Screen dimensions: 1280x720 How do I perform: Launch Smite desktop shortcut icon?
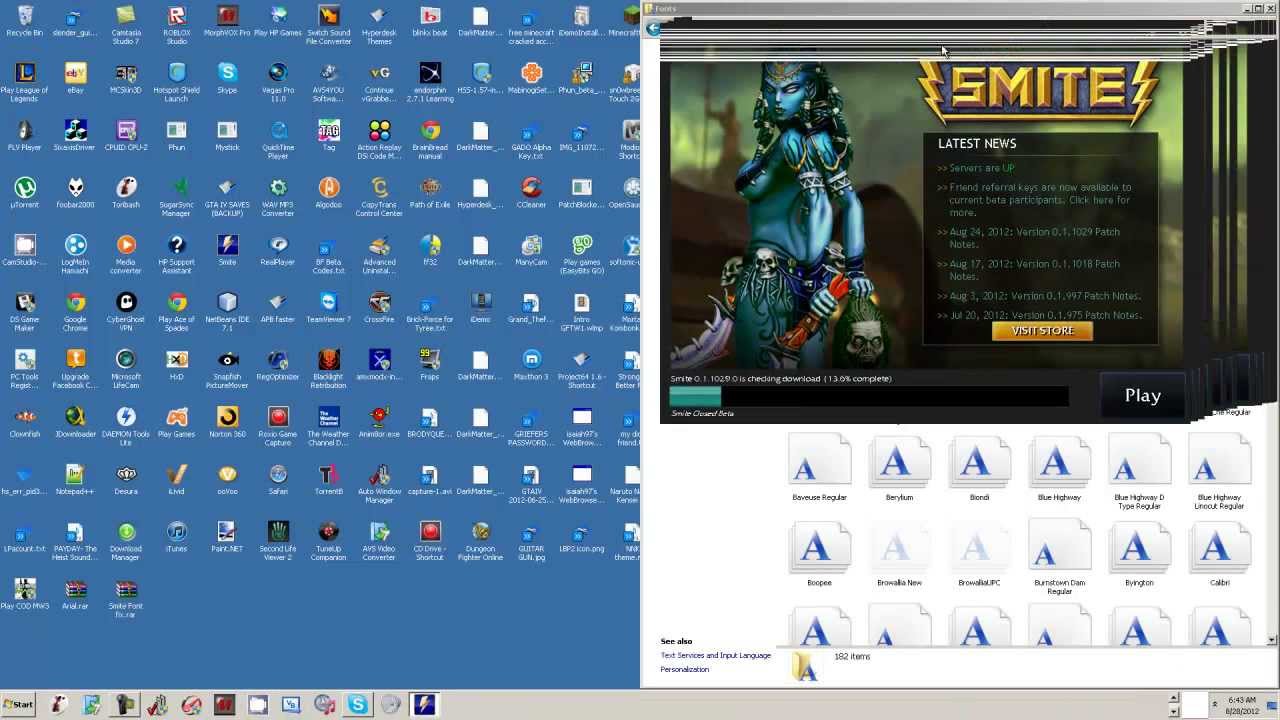click(227, 251)
